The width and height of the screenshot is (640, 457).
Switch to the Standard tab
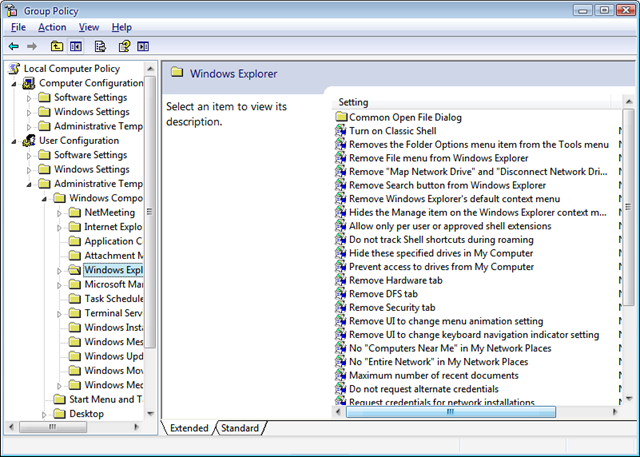click(240, 428)
